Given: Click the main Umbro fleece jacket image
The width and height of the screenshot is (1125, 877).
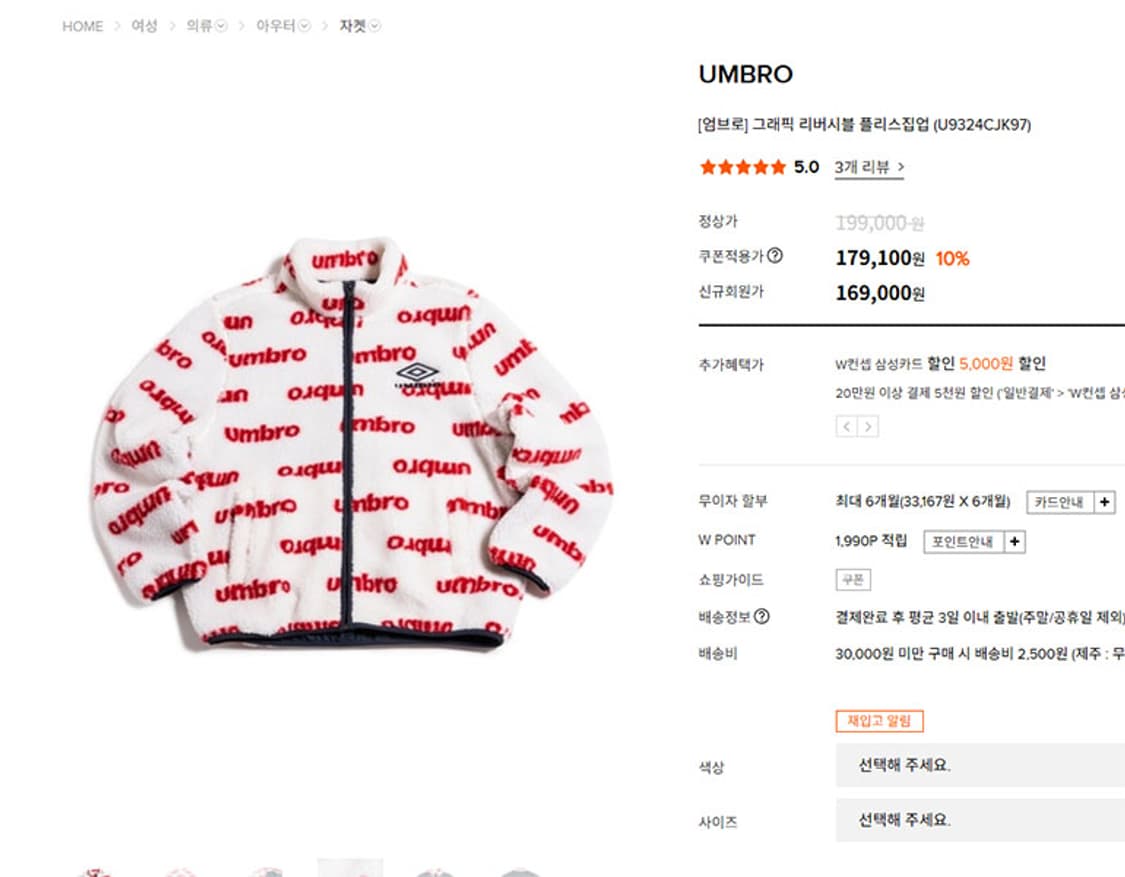Looking at the screenshot, I should click(352, 441).
